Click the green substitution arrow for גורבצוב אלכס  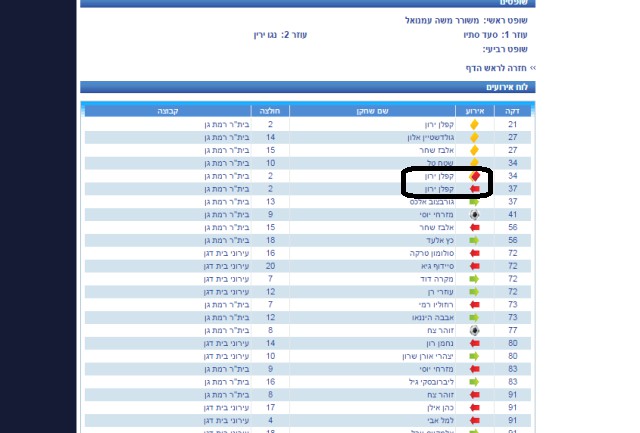474,201
